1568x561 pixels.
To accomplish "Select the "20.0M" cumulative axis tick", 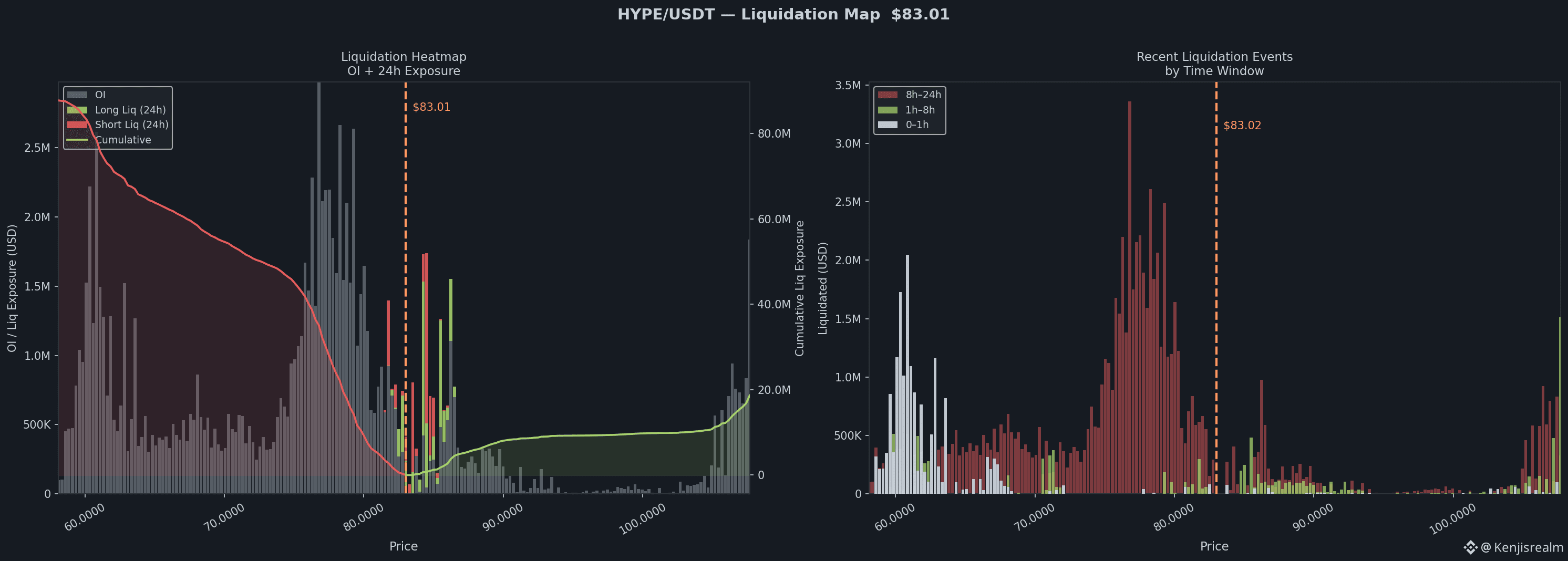I will pyautogui.click(x=773, y=390).
